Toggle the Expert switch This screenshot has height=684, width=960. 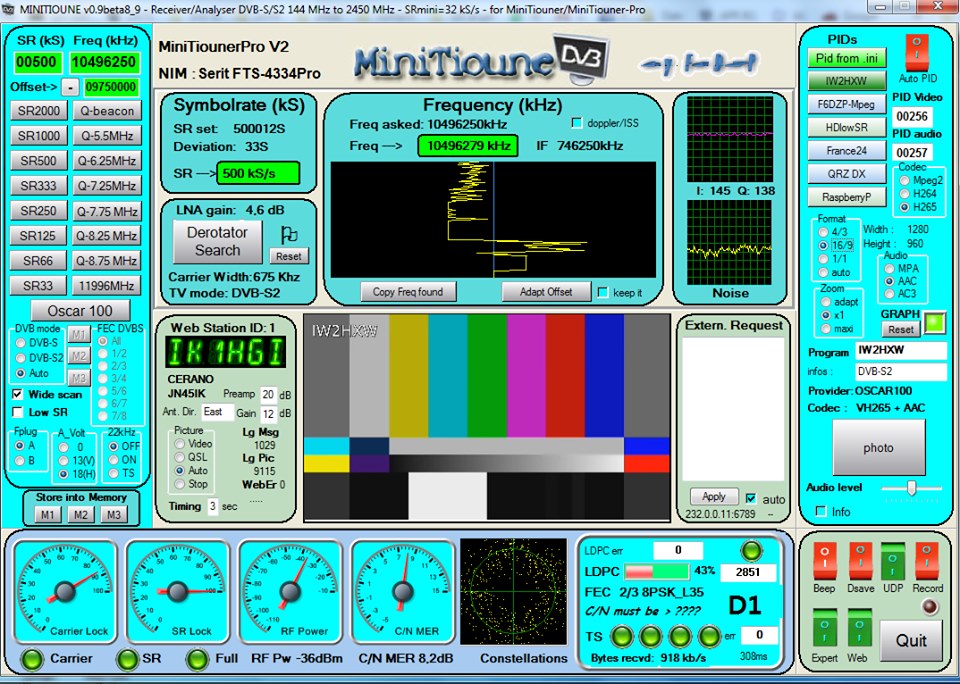click(x=824, y=628)
